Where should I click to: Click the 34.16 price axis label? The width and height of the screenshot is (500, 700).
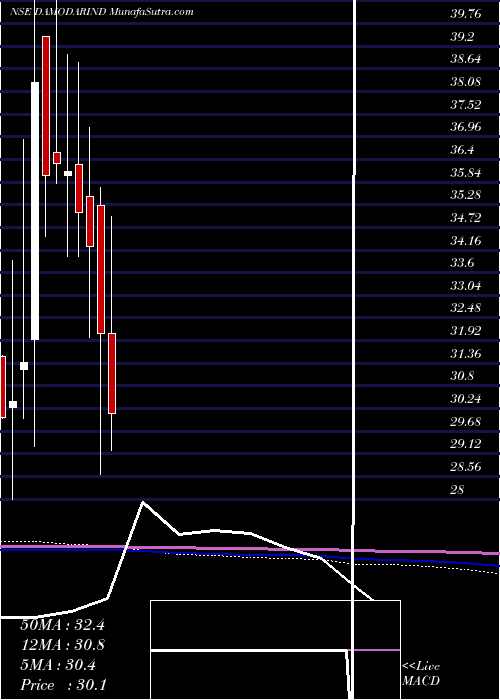pos(466,241)
